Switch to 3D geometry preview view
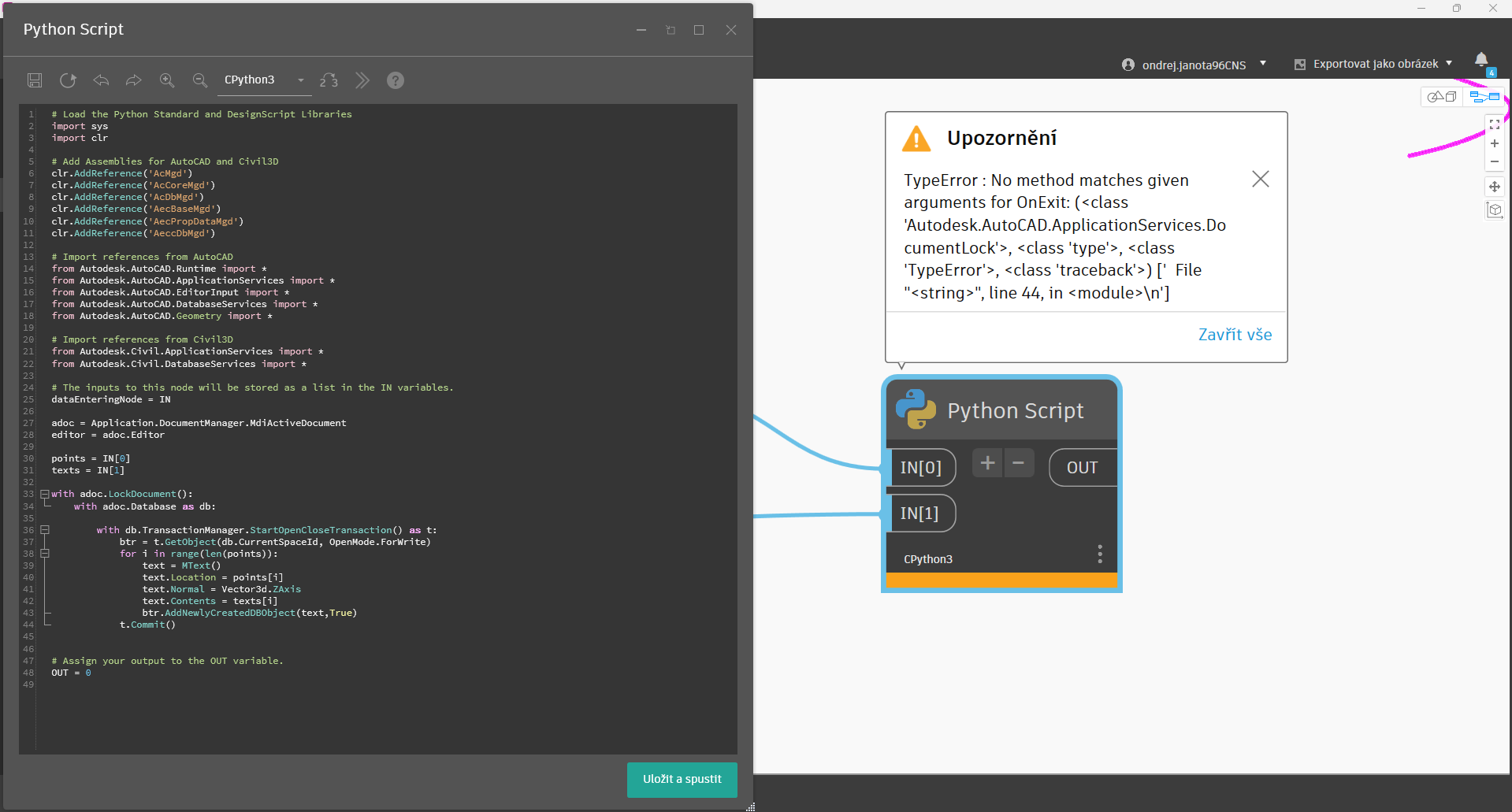 pos(1442,97)
